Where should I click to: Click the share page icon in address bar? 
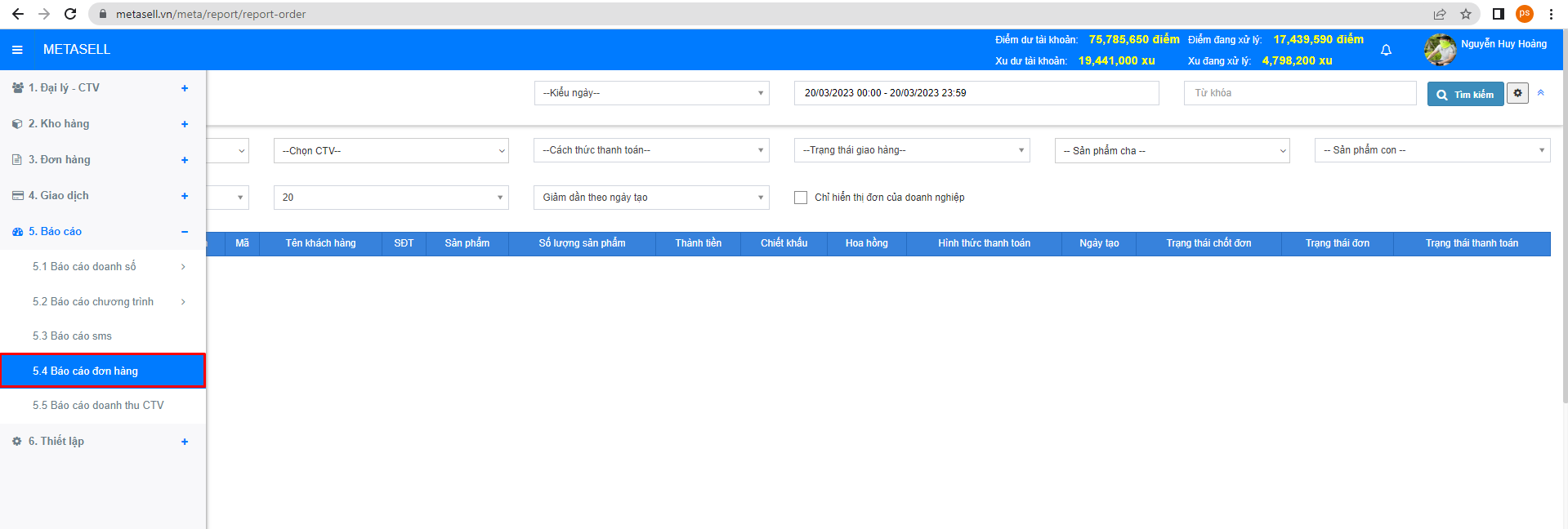coord(1440,14)
